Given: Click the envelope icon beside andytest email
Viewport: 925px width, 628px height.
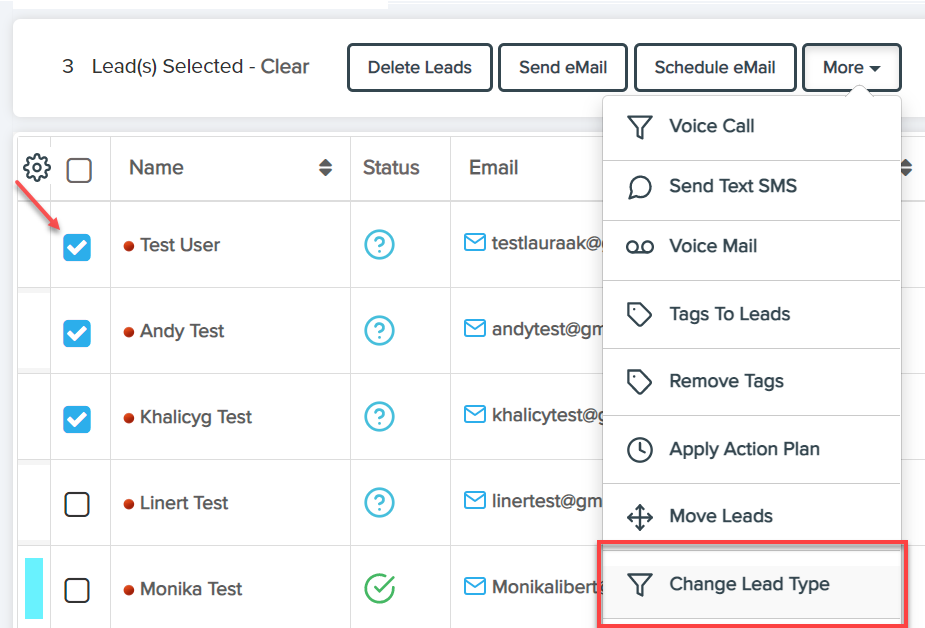Looking at the screenshot, I should pos(474,329).
